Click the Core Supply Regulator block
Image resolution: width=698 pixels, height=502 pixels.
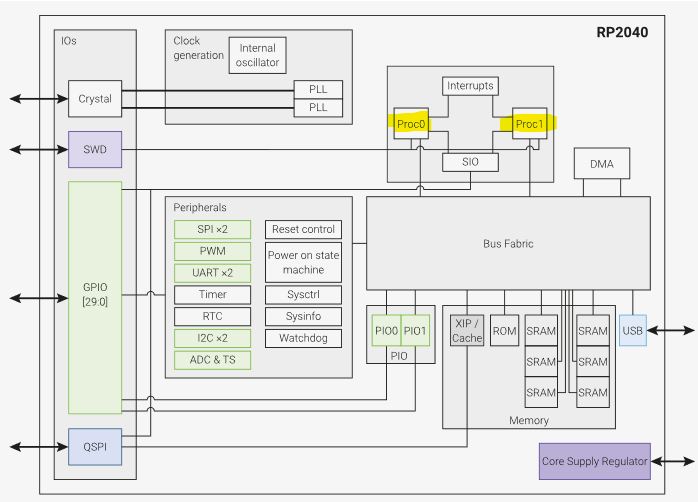point(595,462)
